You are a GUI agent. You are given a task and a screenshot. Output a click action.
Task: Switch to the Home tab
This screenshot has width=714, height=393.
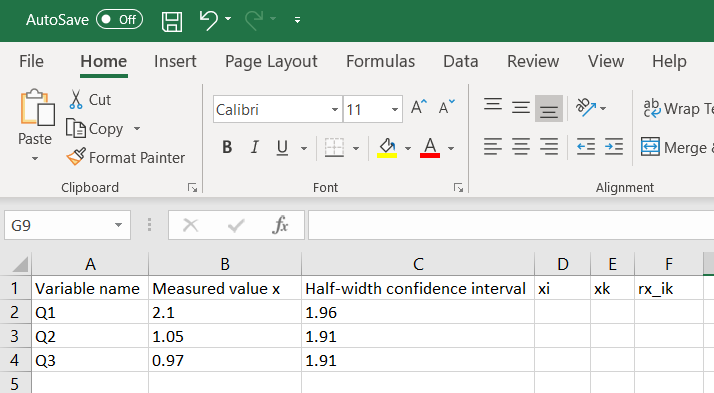tap(104, 61)
